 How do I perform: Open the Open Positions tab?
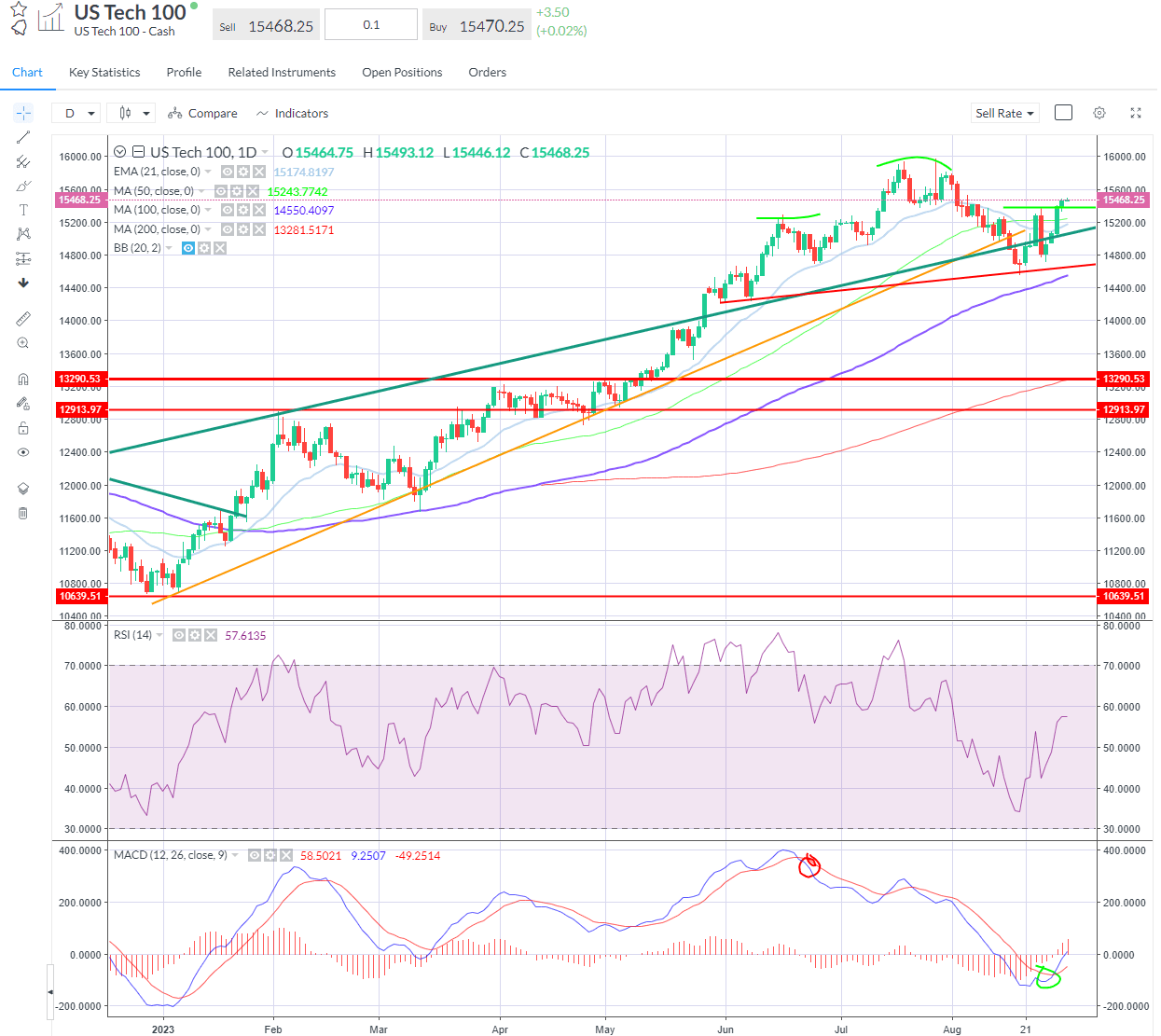(402, 73)
